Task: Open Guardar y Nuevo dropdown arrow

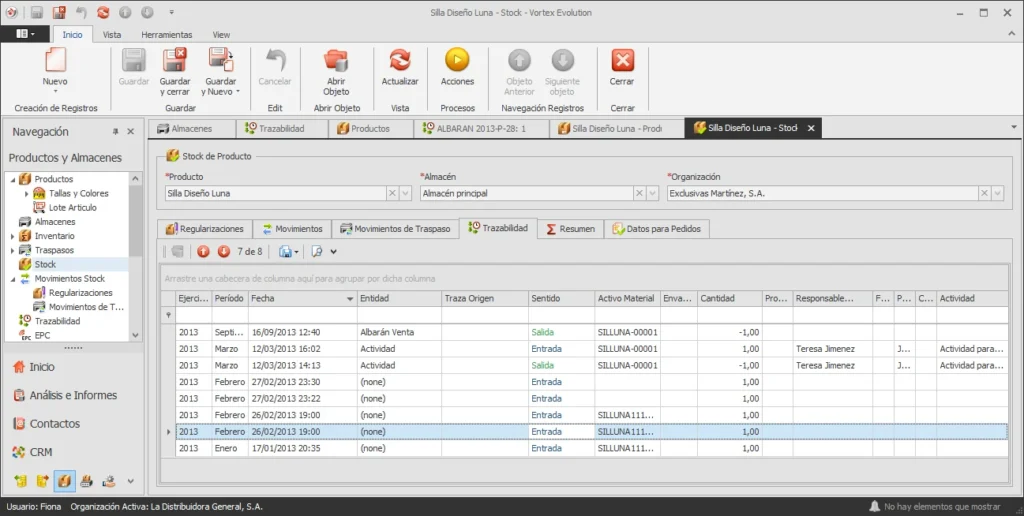Action: (238, 92)
